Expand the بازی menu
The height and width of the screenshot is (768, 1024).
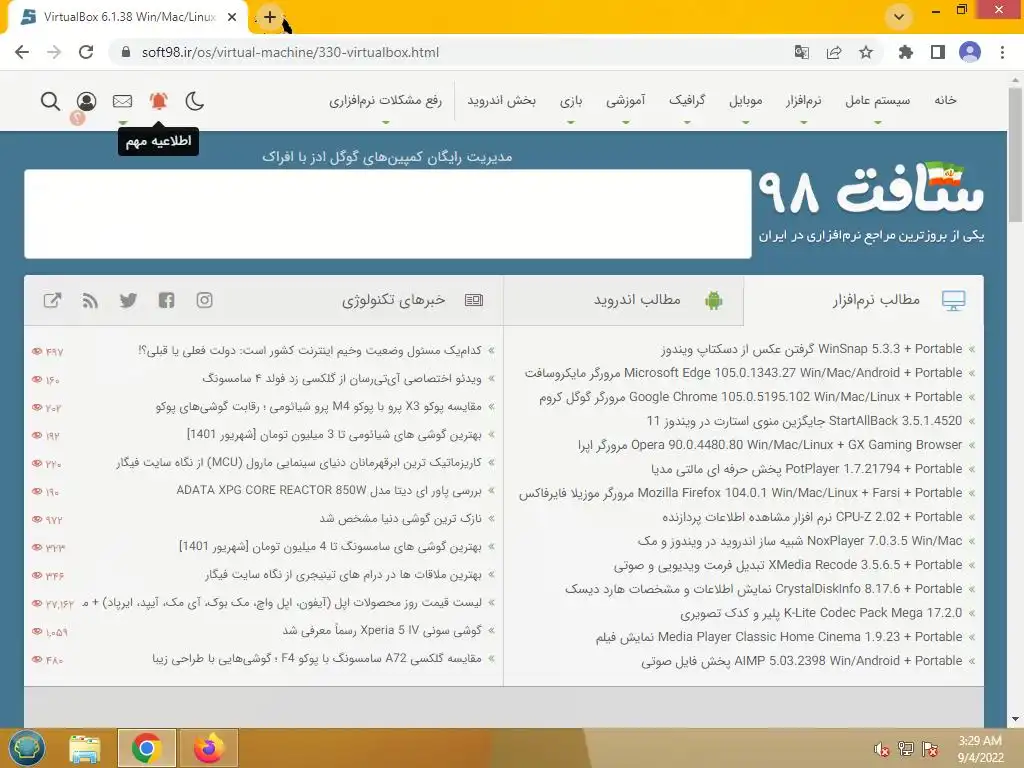click(x=571, y=100)
